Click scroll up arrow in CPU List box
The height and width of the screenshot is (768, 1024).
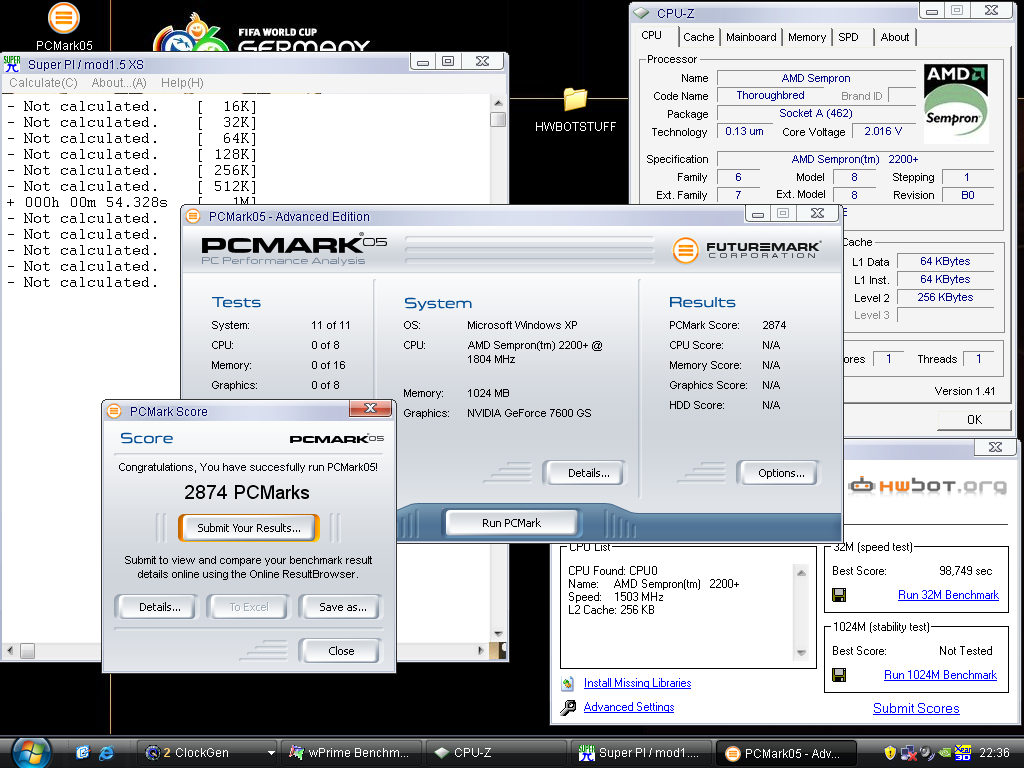click(801, 573)
